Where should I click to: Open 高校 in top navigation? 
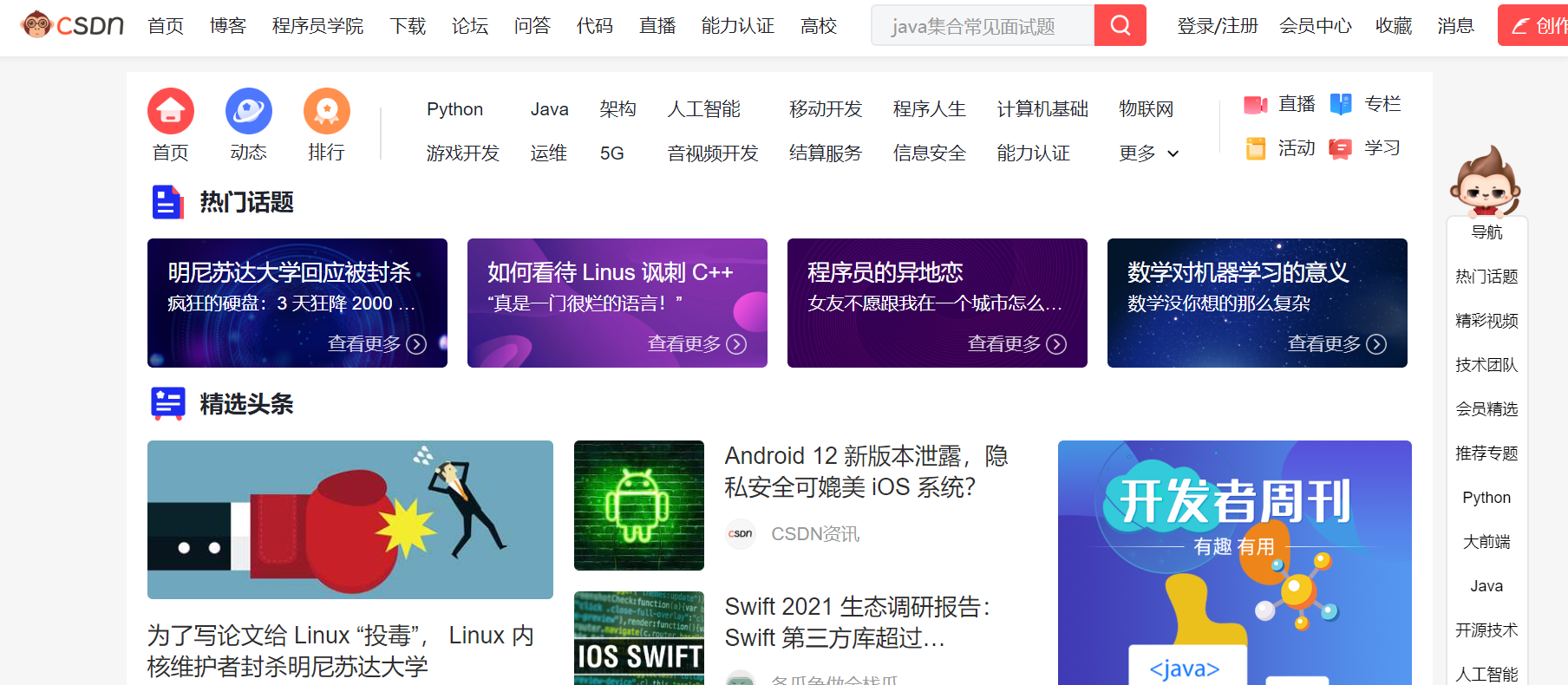(x=819, y=26)
